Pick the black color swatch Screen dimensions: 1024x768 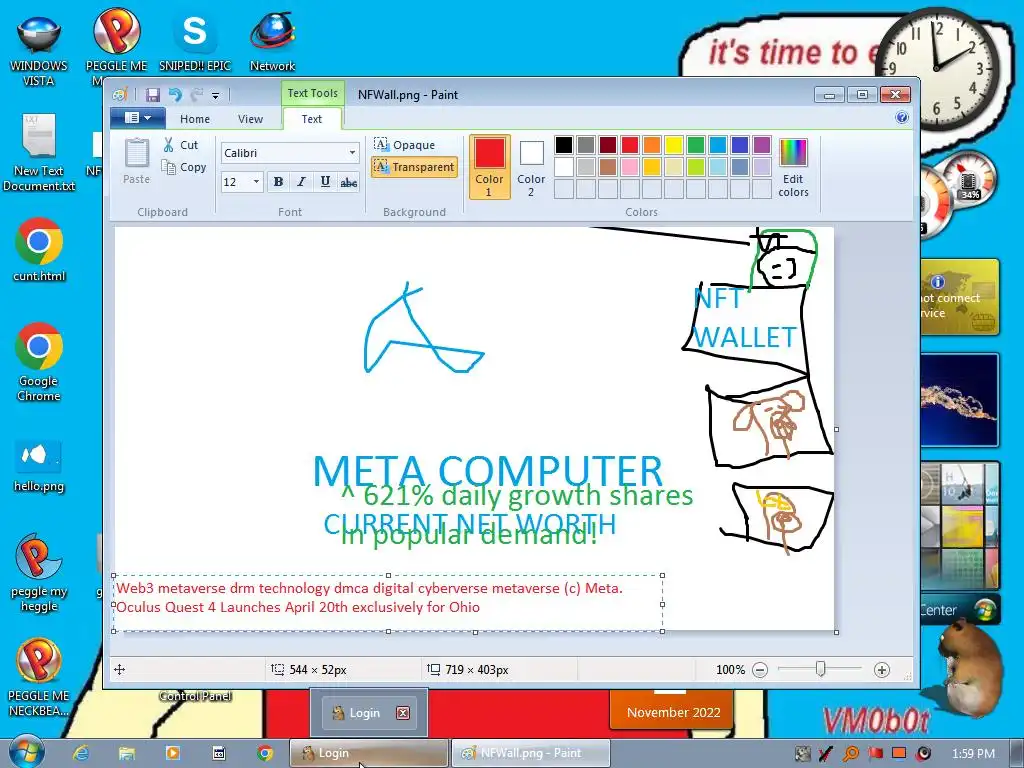click(564, 144)
